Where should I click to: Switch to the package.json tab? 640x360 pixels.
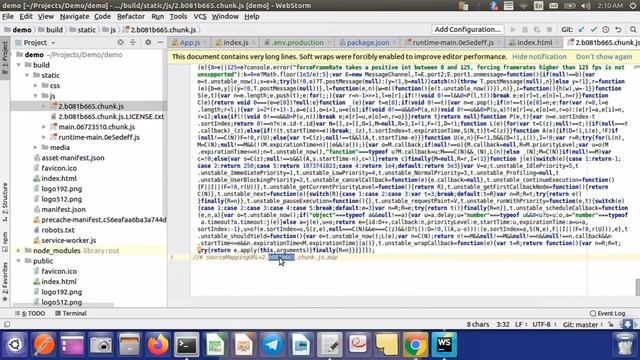coord(367,42)
